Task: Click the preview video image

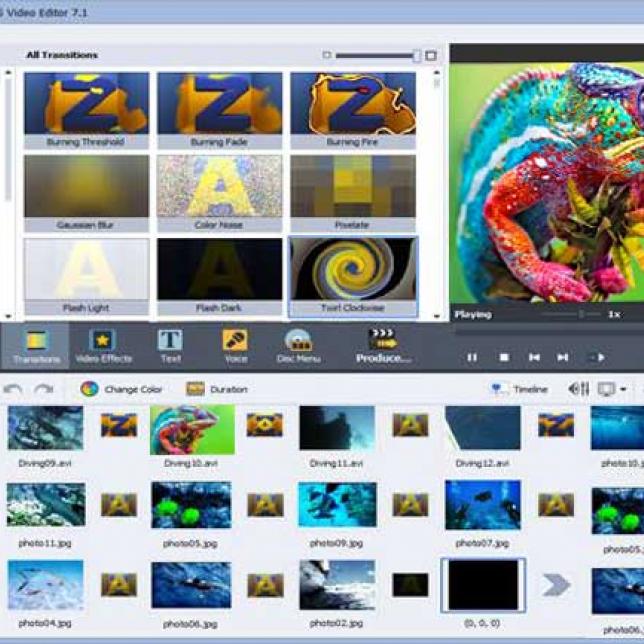Action: click(x=547, y=183)
